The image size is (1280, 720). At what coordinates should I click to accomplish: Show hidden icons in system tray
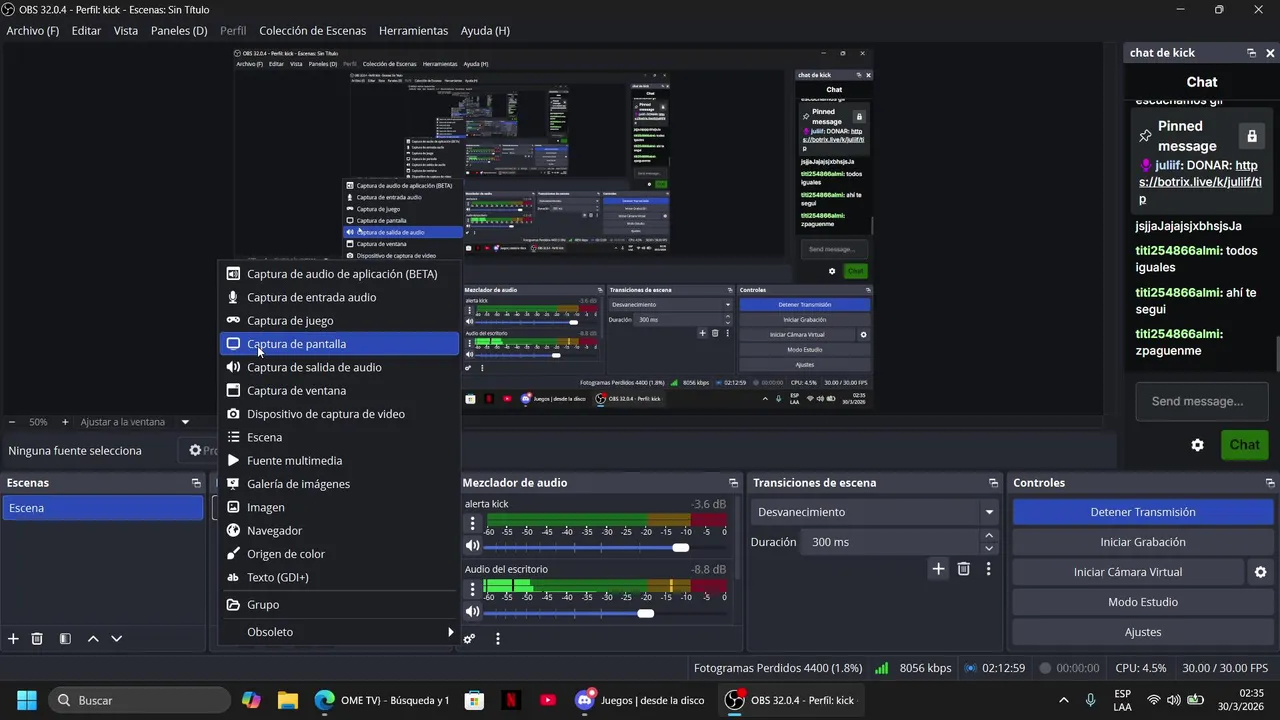[x=1063, y=700]
